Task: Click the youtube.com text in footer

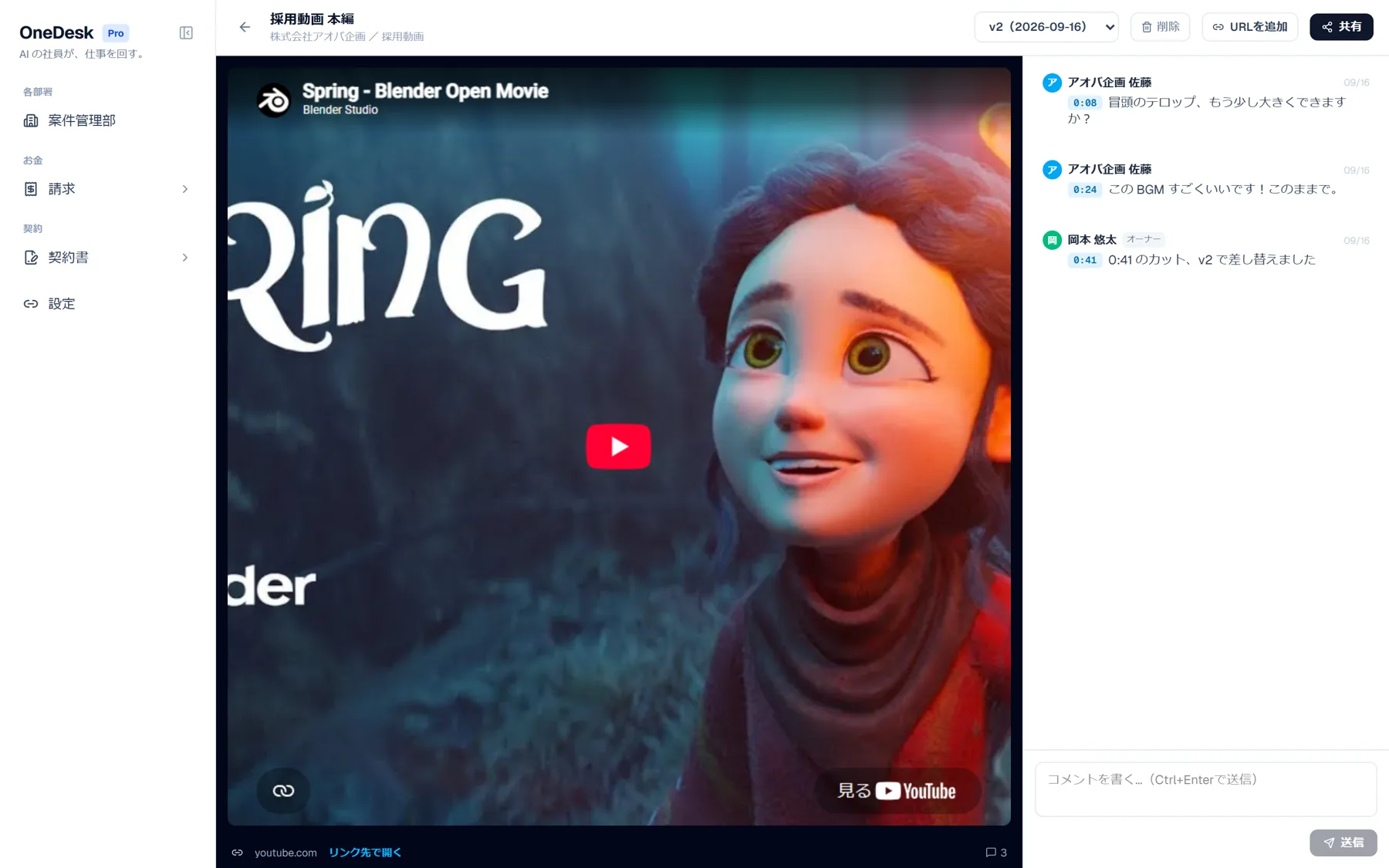Action: (286, 853)
